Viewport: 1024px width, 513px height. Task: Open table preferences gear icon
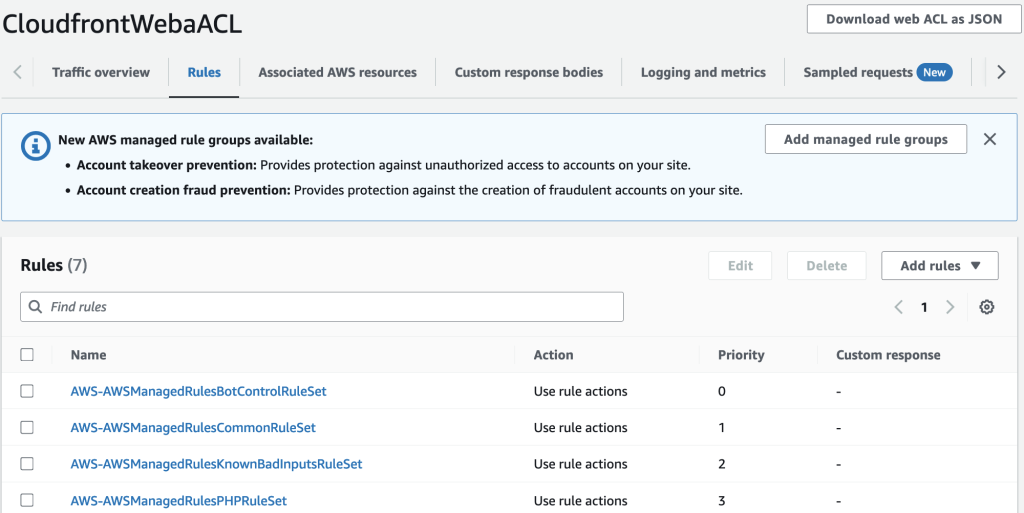coord(987,307)
